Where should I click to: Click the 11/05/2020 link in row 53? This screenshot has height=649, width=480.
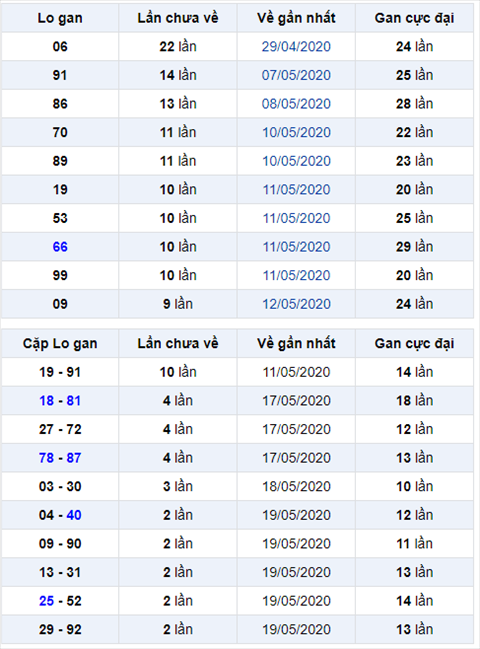(x=296, y=218)
